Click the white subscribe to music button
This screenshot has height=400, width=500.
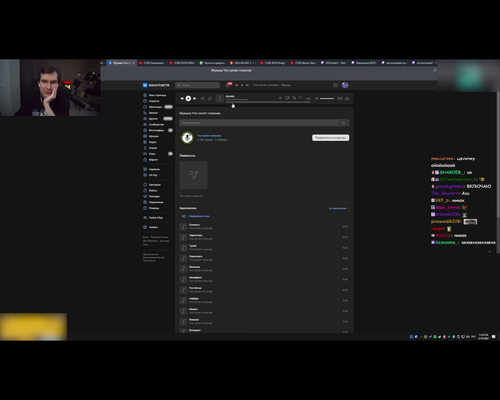331,138
